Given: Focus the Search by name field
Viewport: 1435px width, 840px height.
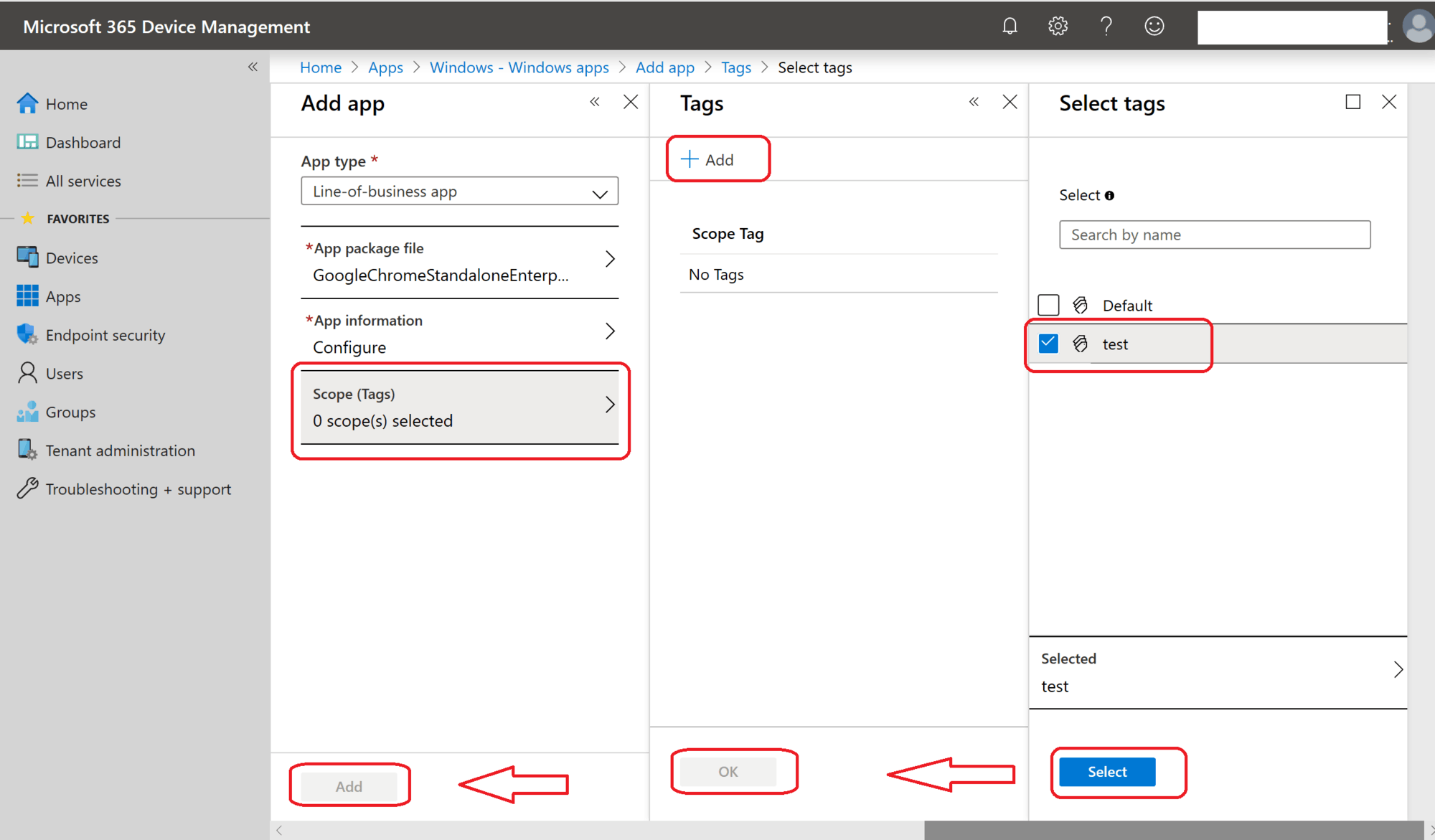Looking at the screenshot, I should pos(1215,235).
